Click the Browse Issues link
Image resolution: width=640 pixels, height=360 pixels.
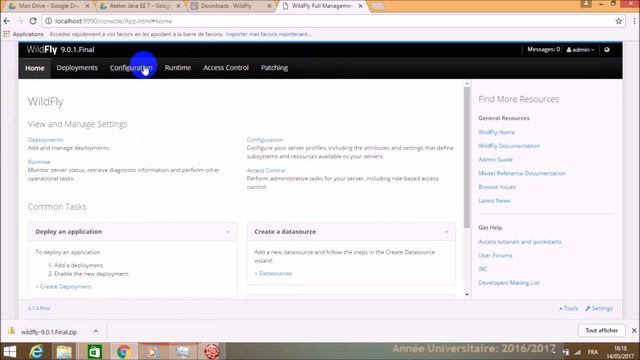[497, 187]
